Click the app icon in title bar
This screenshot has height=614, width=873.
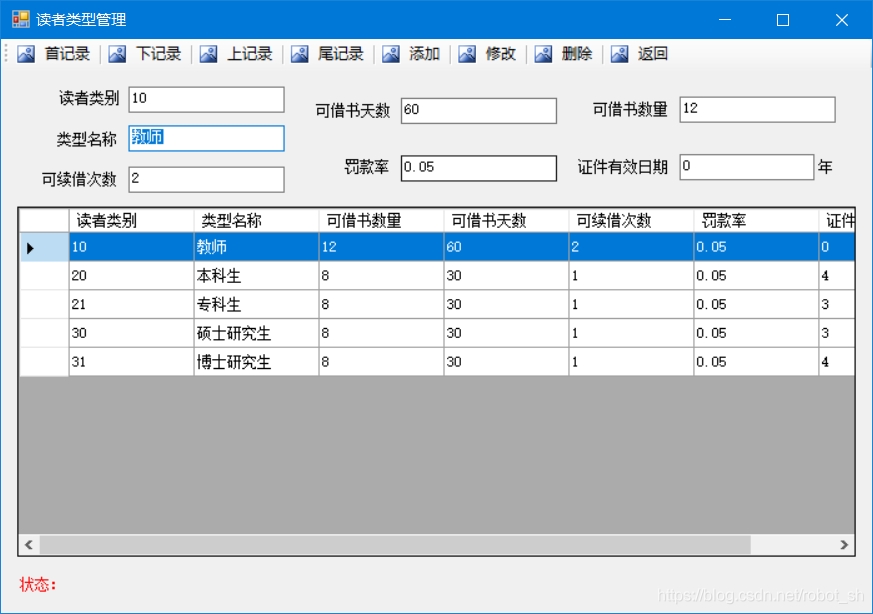pos(21,19)
